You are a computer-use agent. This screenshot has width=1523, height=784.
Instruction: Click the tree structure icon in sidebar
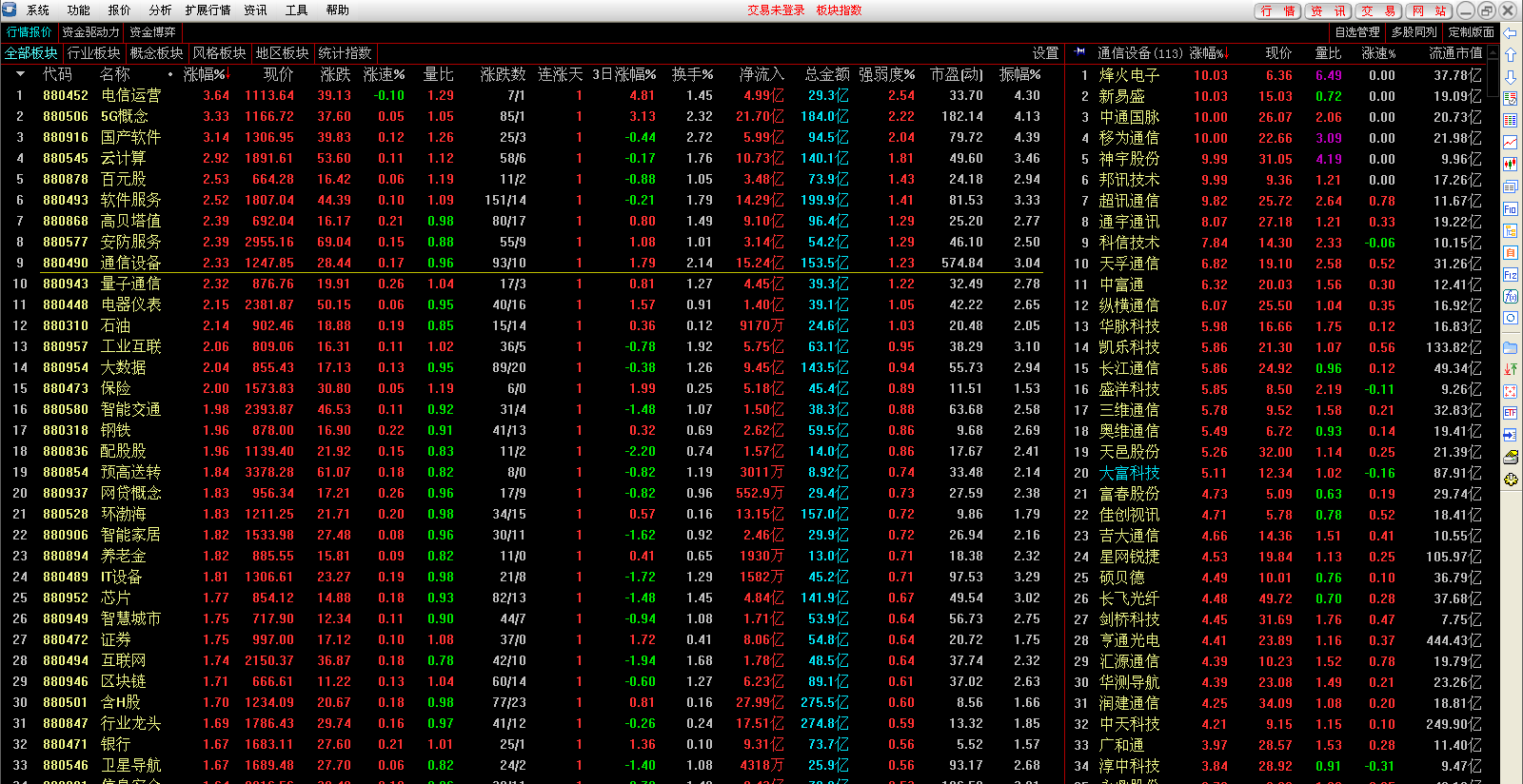pyautogui.click(x=1511, y=230)
